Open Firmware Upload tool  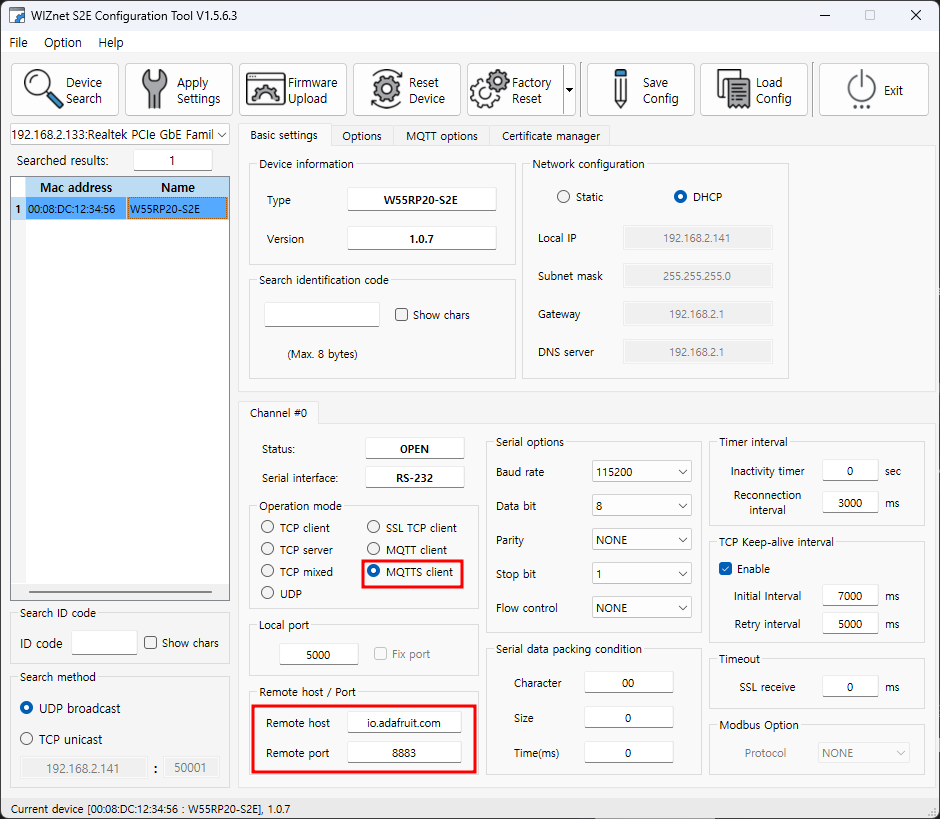pyautogui.click(x=263, y=90)
